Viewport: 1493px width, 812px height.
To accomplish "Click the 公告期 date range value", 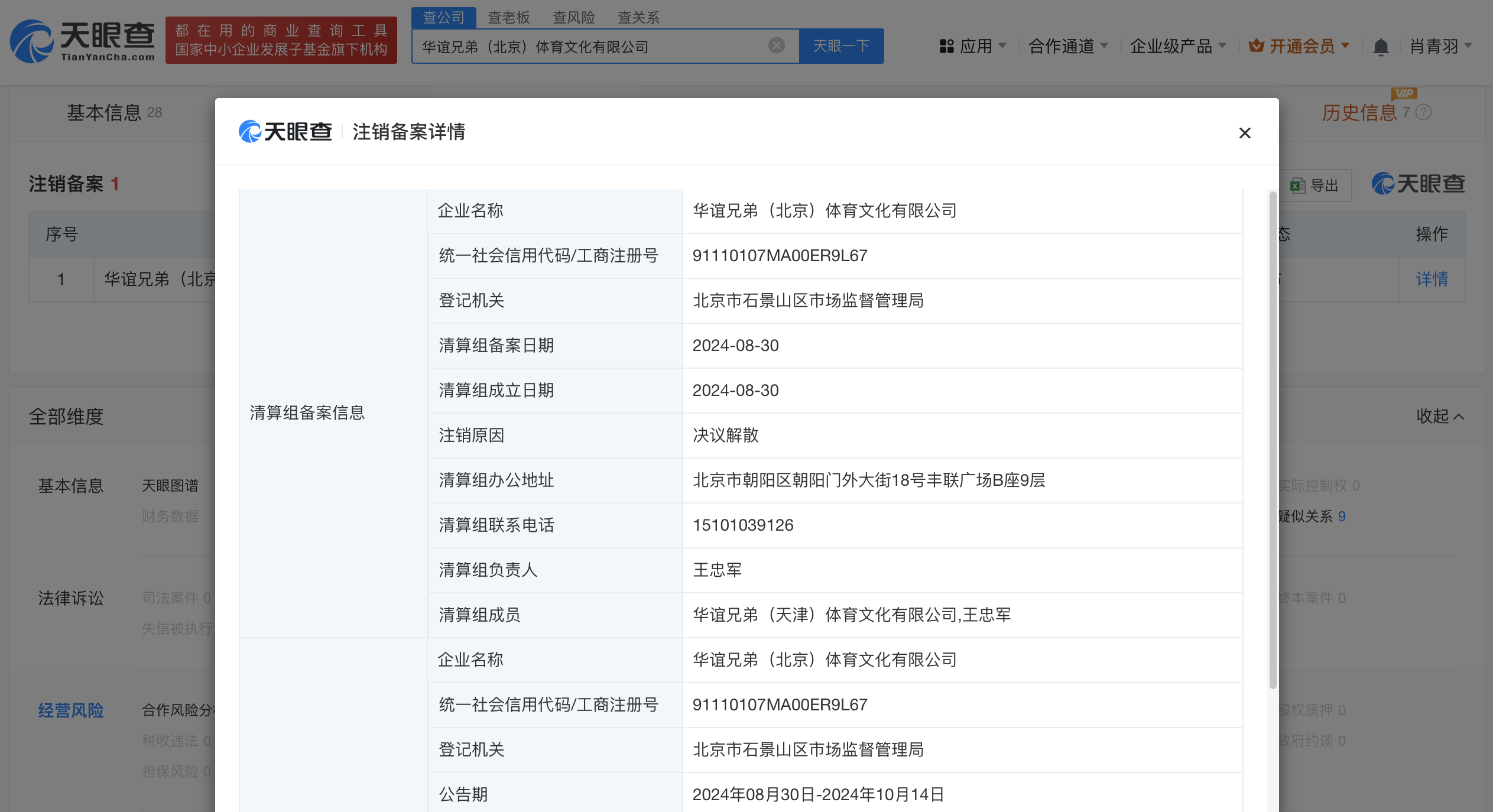I will point(818,794).
